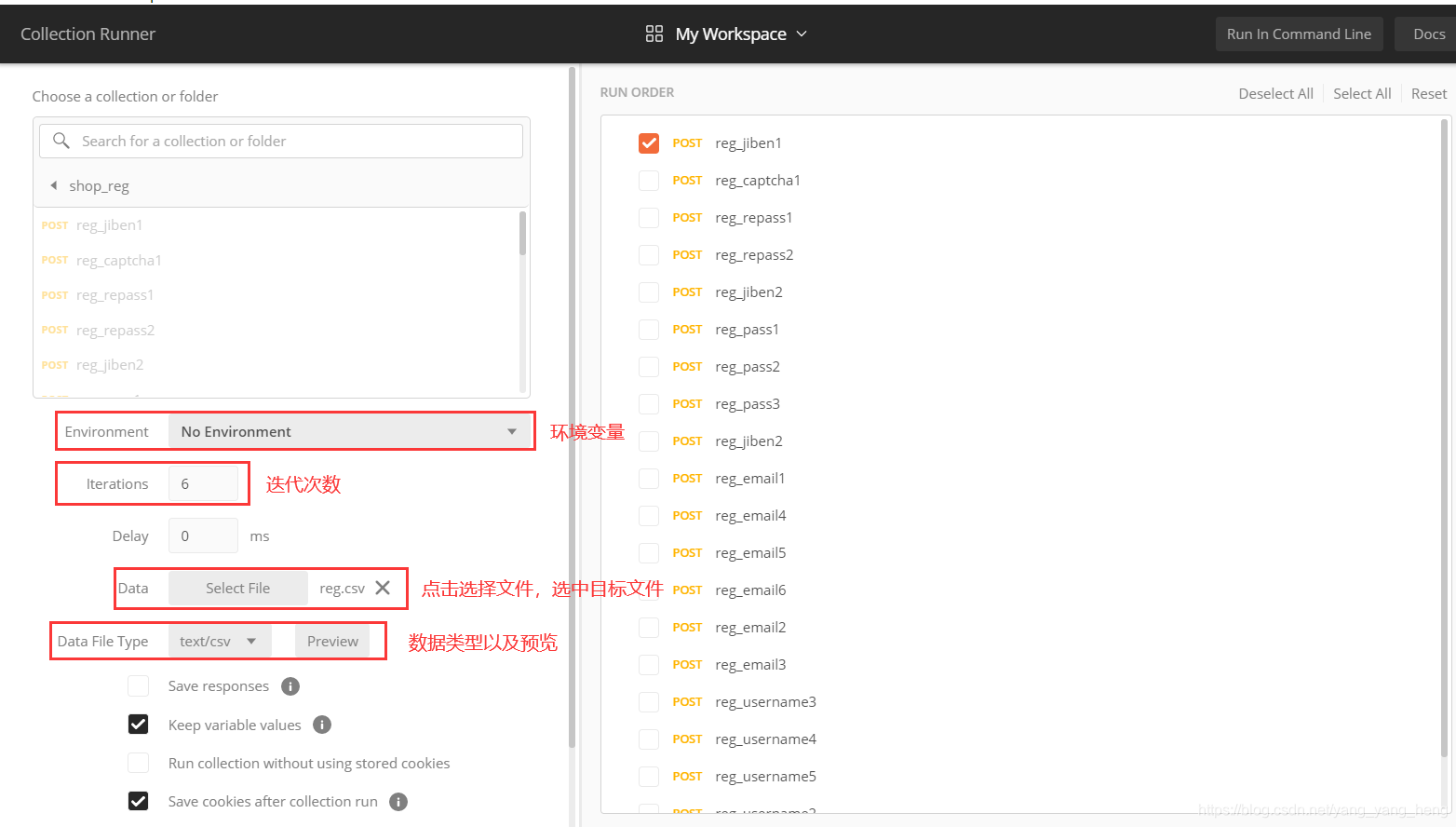This screenshot has width=1456, height=827.
Task: Open the Data File Type text/csv dropdown
Action: 219,641
